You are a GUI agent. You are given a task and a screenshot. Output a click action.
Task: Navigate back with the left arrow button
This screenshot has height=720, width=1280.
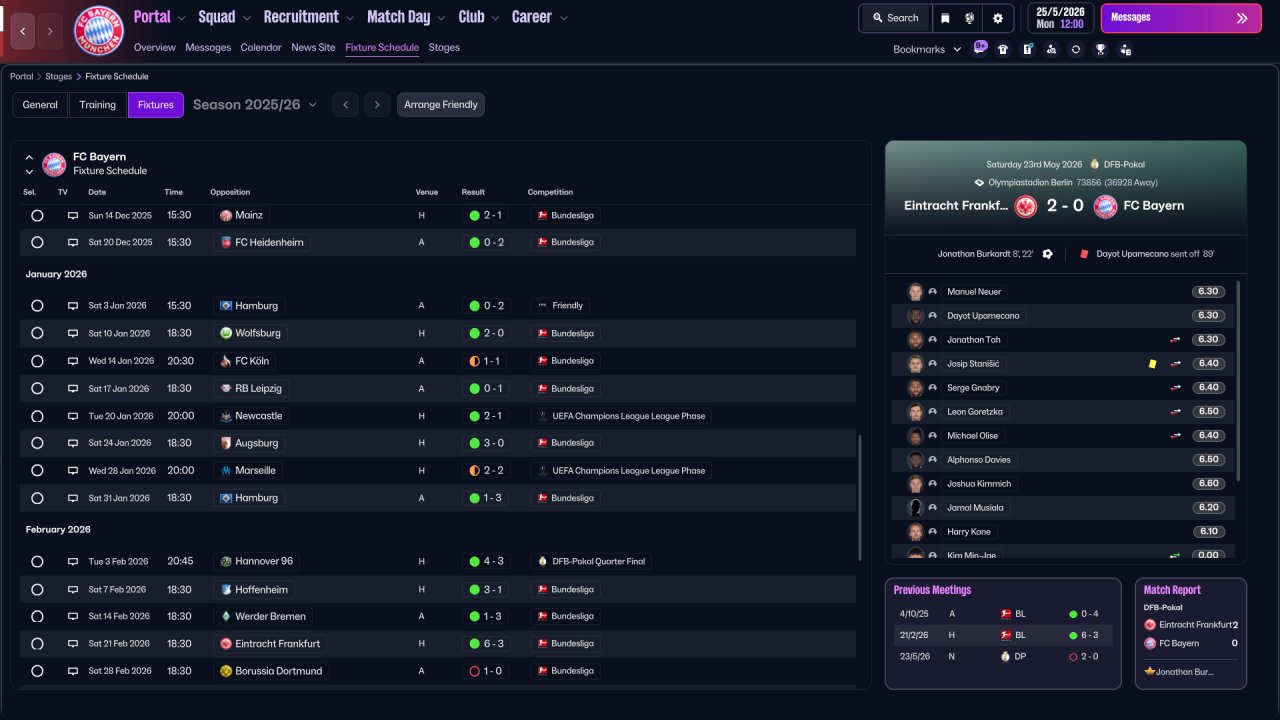click(23, 31)
